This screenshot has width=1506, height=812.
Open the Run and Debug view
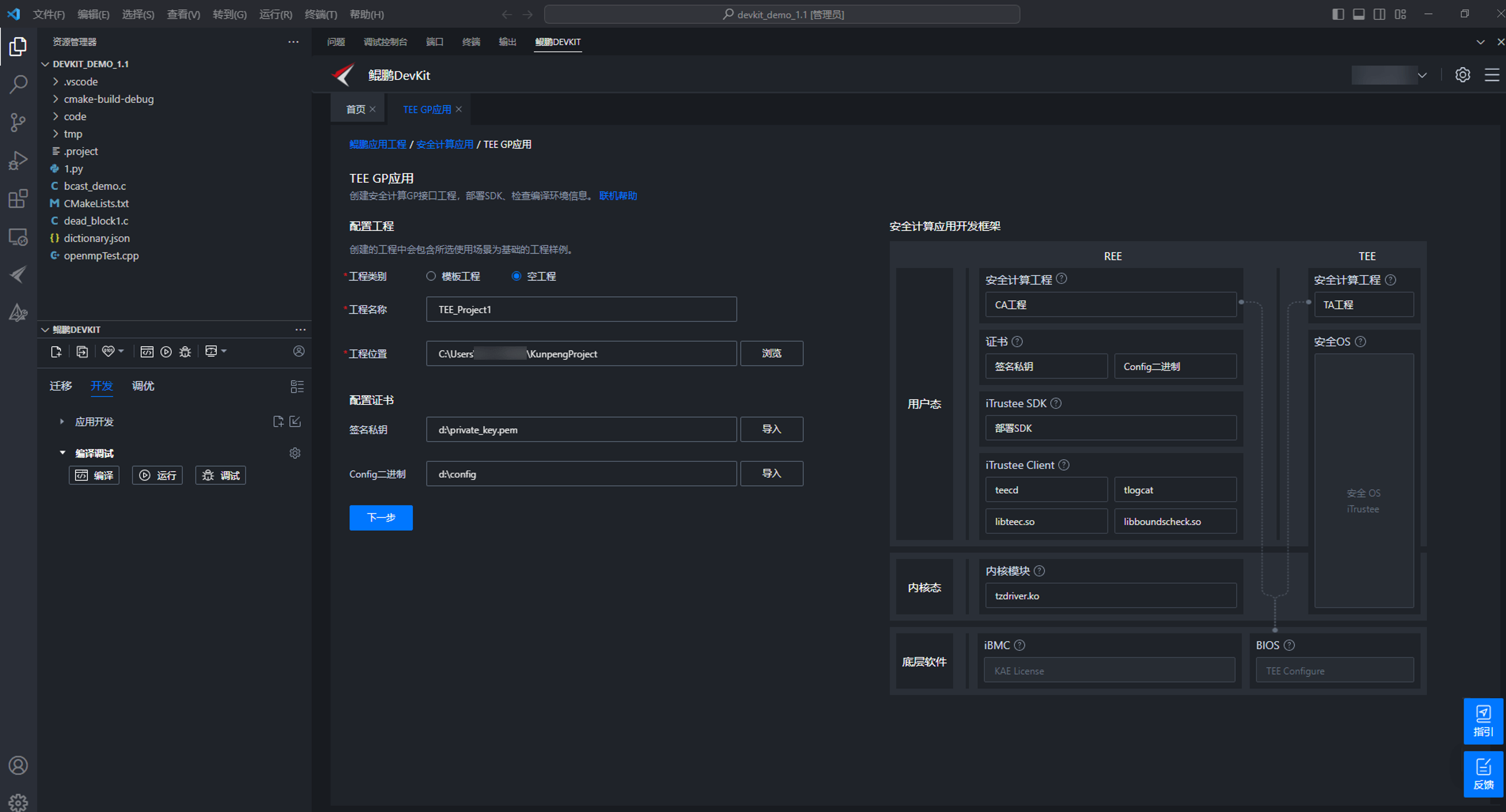18,161
